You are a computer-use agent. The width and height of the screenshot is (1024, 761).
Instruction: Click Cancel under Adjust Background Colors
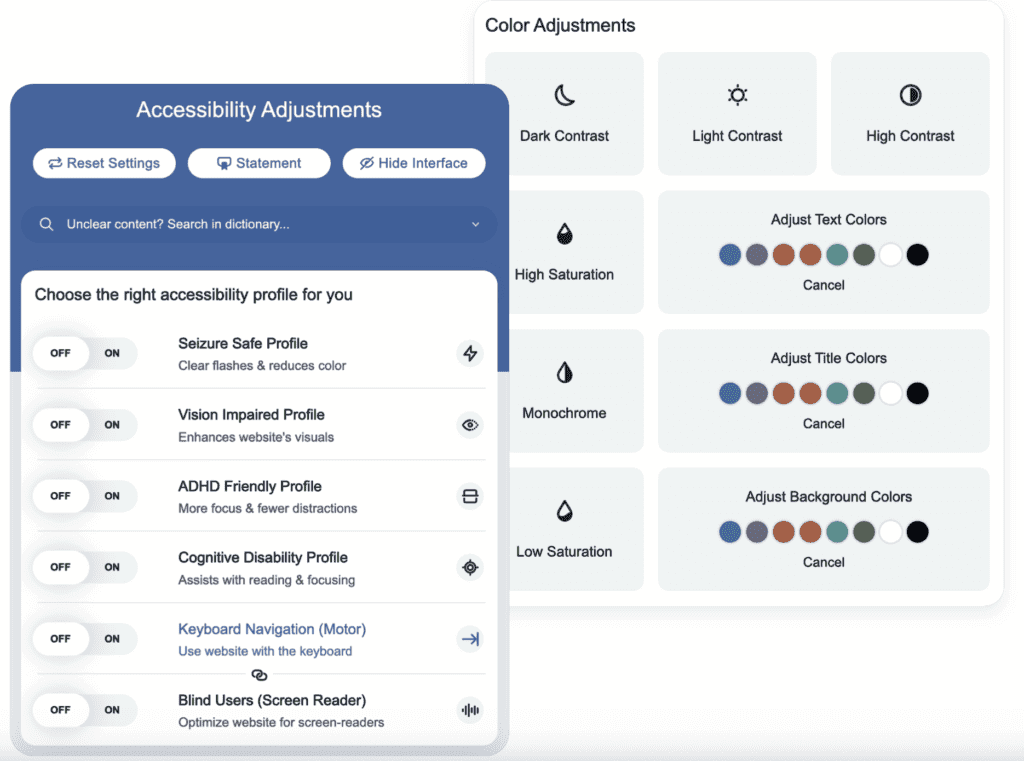[823, 562]
